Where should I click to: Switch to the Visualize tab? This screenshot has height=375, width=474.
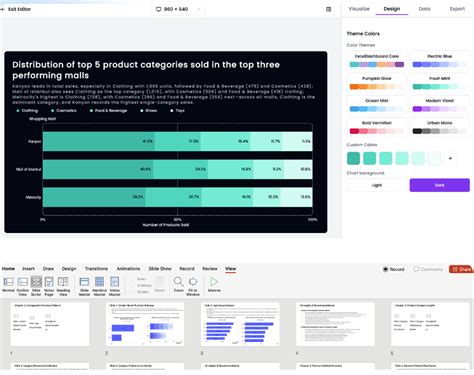coord(359,9)
